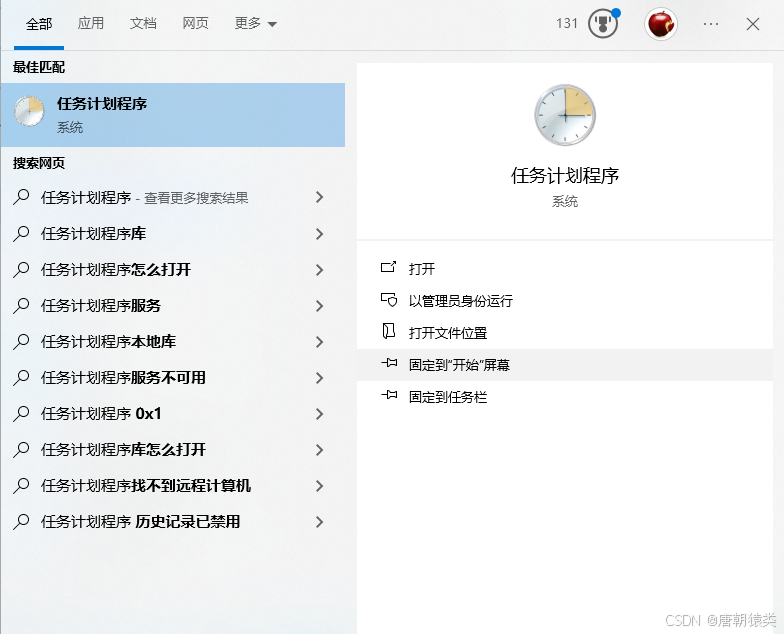Click 任务计划程序 历史记录已禁用 suggestion text
Viewport: 784px width, 634px height.
click(x=140, y=522)
